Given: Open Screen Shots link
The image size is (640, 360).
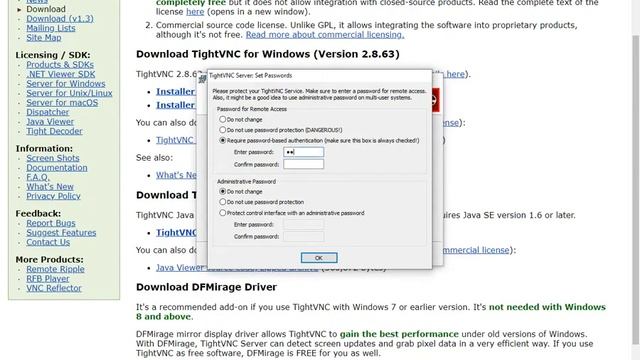Looking at the screenshot, I should pyautogui.click(x=53, y=158).
